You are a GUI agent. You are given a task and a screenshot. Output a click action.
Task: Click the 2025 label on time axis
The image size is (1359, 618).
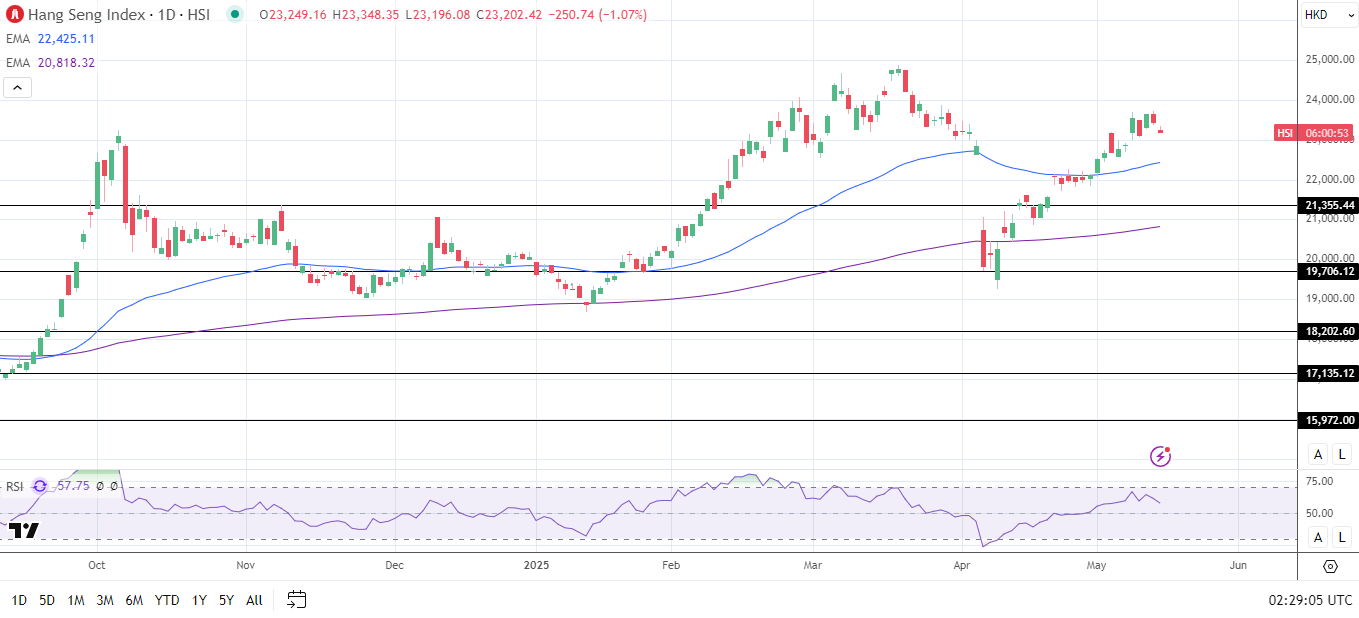(537, 565)
